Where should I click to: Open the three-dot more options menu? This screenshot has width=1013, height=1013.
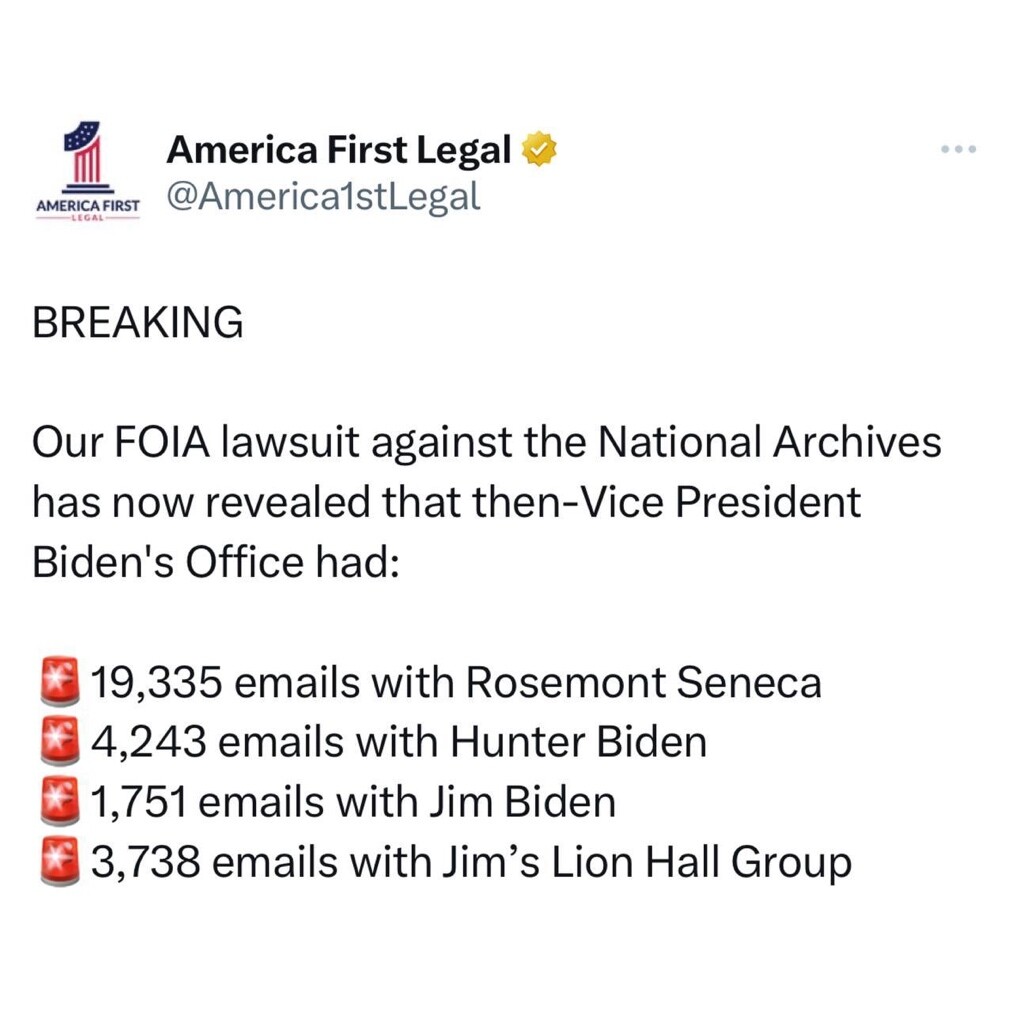pos(959,149)
